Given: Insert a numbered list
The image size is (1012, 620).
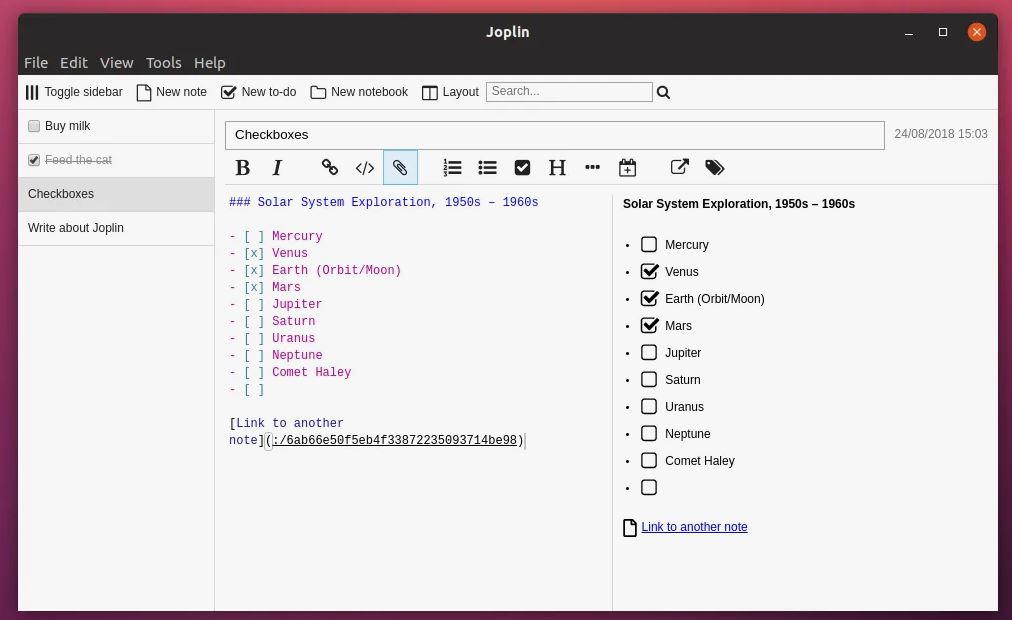Looking at the screenshot, I should (452, 168).
